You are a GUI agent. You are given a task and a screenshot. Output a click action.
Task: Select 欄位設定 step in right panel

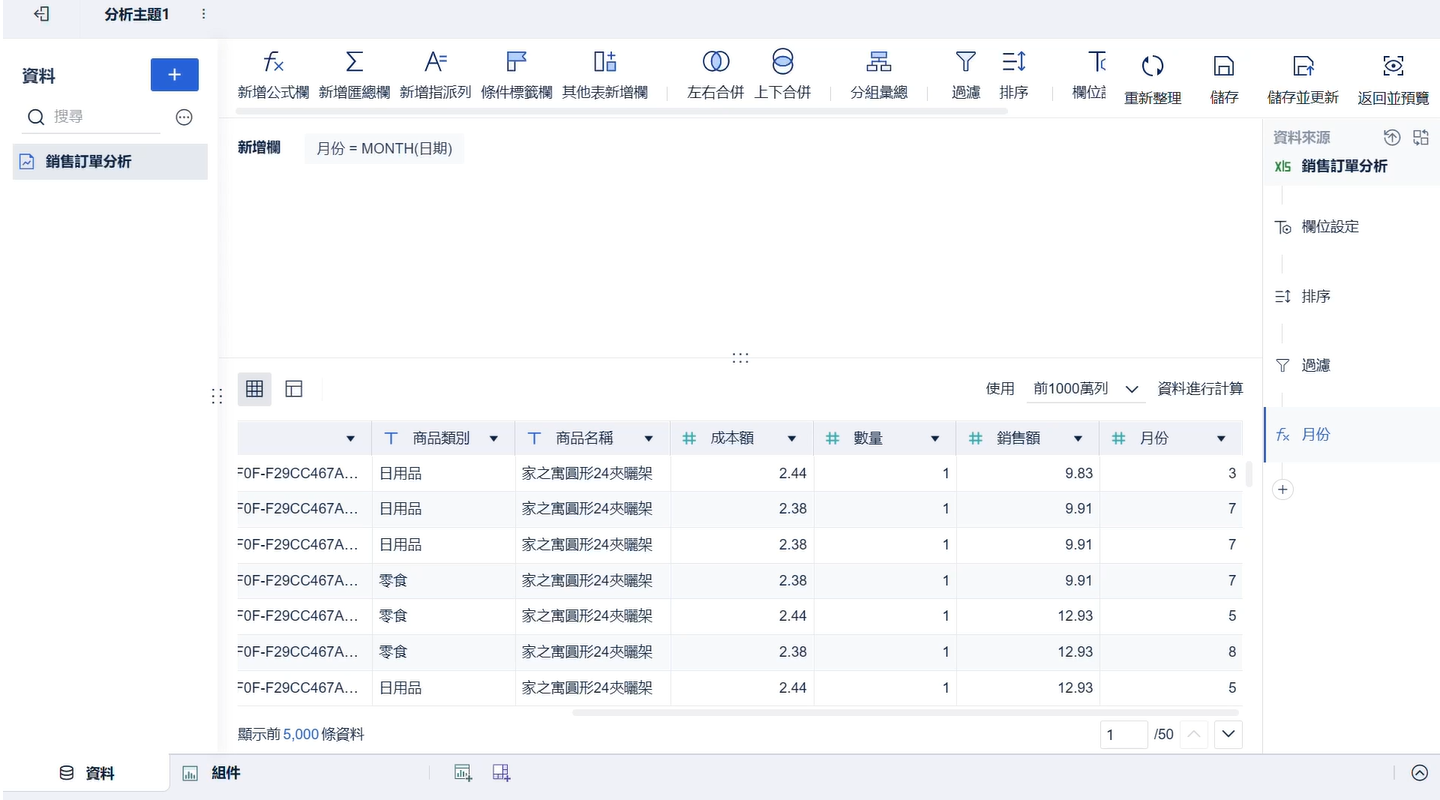(1330, 227)
